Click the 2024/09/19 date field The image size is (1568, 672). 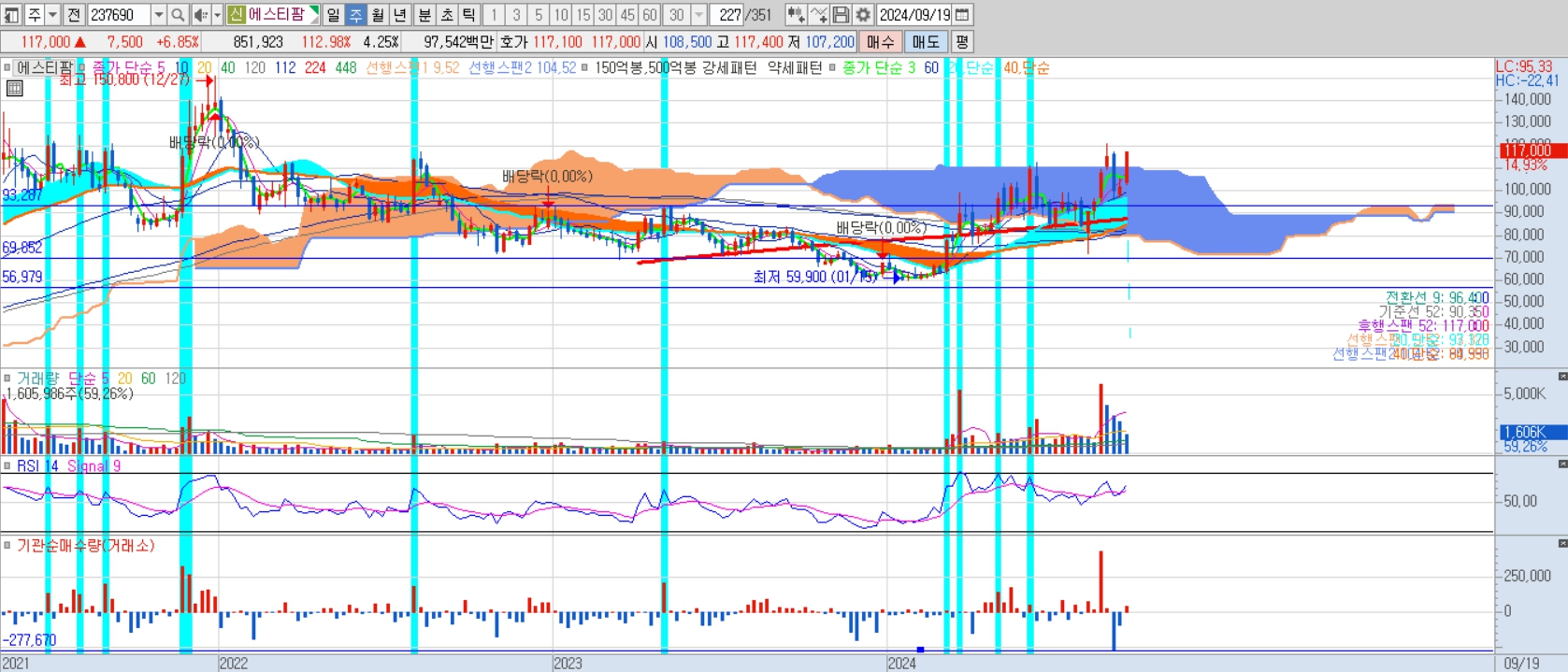(x=914, y=15)
